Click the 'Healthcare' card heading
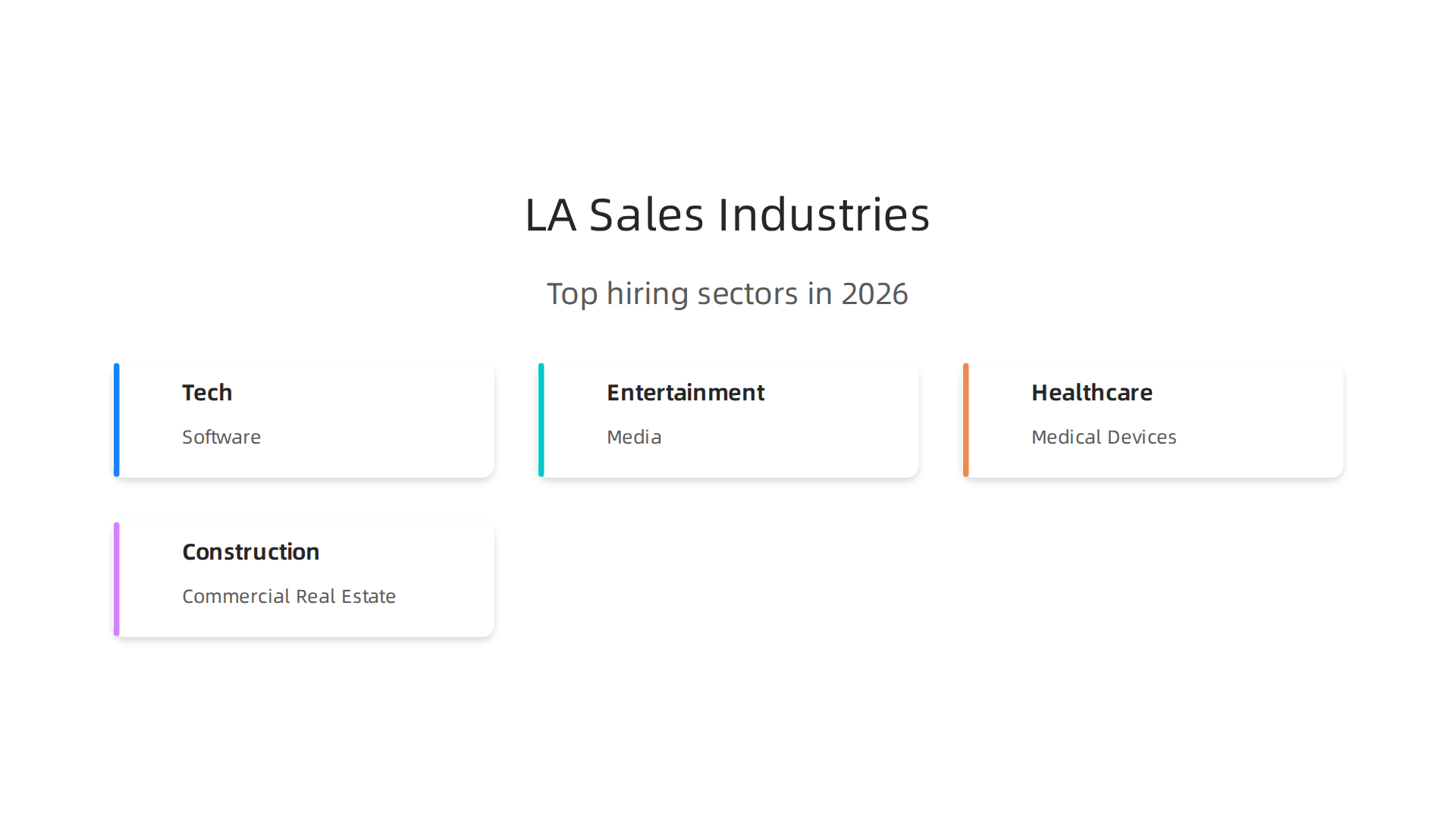Viewport: 1456px width, 819px height. tap(1092, 393)
